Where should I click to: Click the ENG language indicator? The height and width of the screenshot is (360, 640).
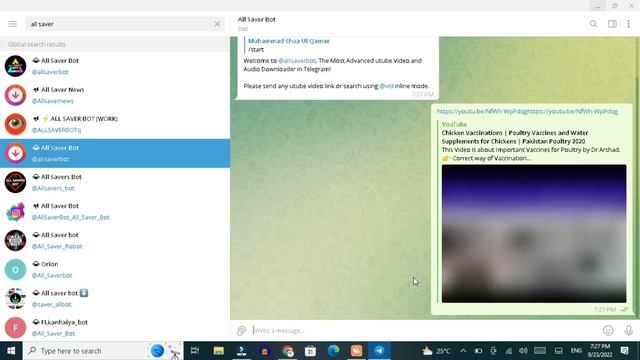pyautogui.click(x=576, y=351)
